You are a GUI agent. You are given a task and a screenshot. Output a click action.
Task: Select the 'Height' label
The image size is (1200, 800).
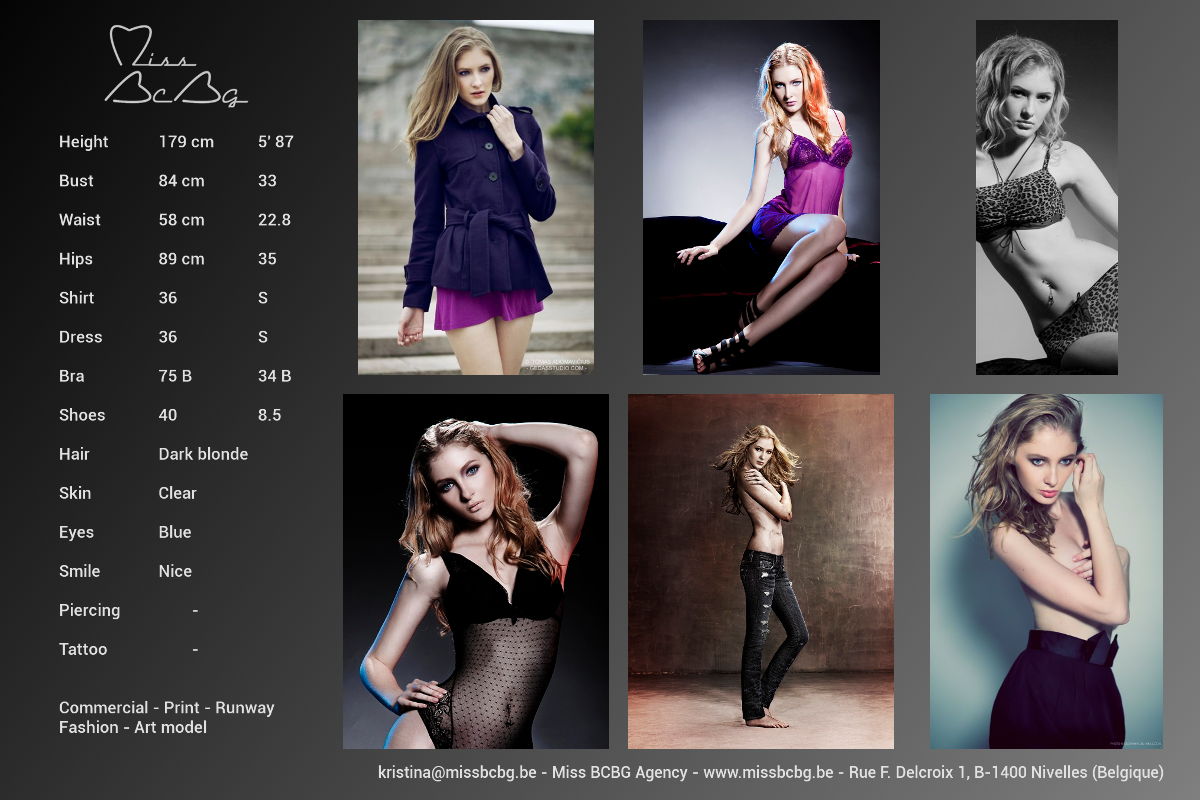tap(84, 142)
